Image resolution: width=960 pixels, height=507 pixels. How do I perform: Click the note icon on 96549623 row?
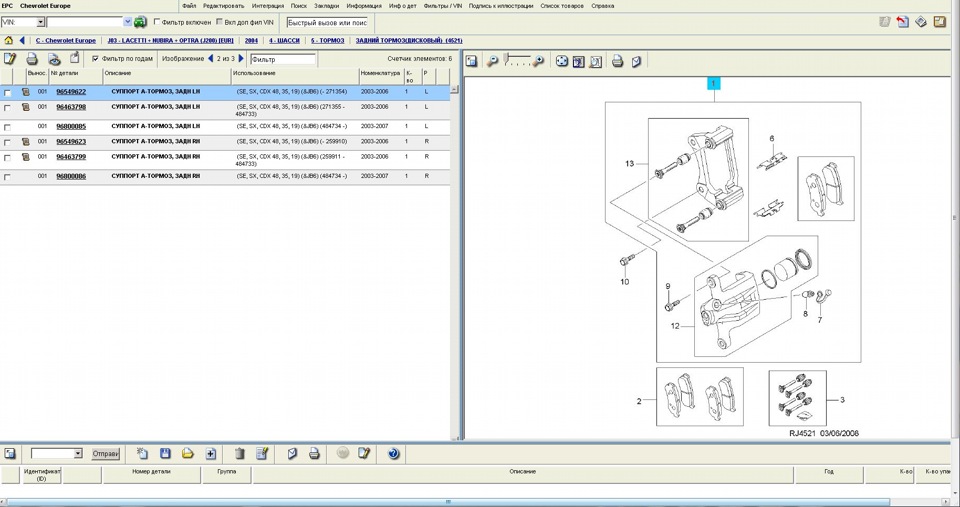(26, 141)
